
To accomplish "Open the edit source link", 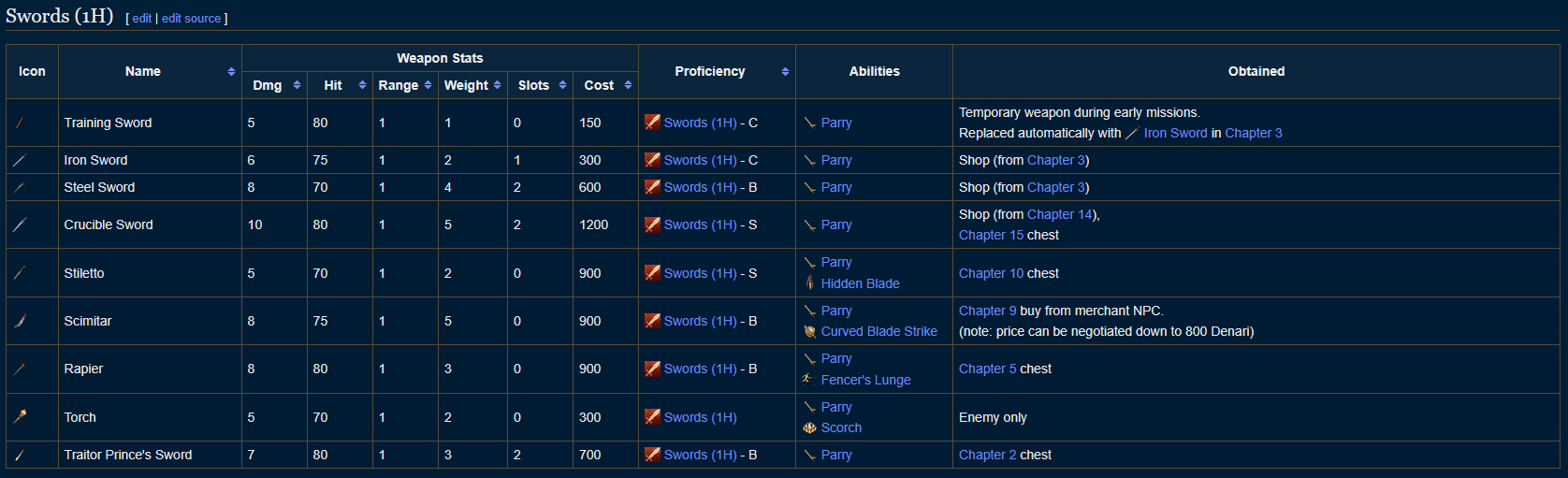I will point(191,18).
